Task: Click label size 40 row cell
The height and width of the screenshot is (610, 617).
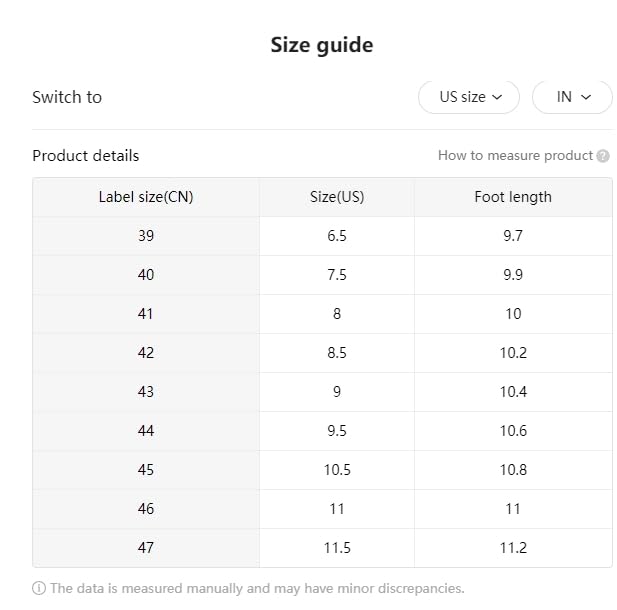Action: (x=146, y=275)
